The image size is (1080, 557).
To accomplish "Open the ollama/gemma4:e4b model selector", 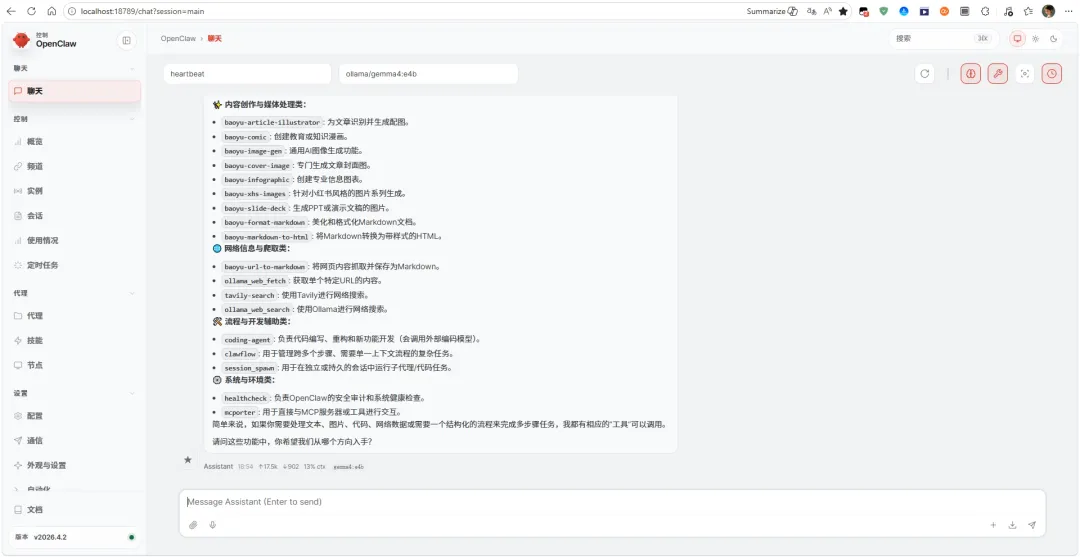I will [x=428, y=74].
